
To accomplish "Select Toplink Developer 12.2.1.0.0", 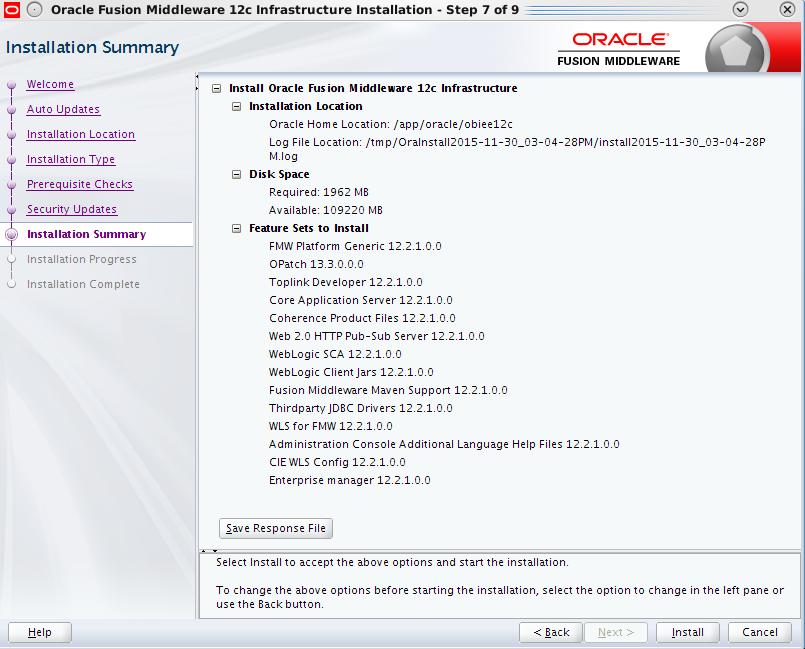I will [x=346, y=282].
